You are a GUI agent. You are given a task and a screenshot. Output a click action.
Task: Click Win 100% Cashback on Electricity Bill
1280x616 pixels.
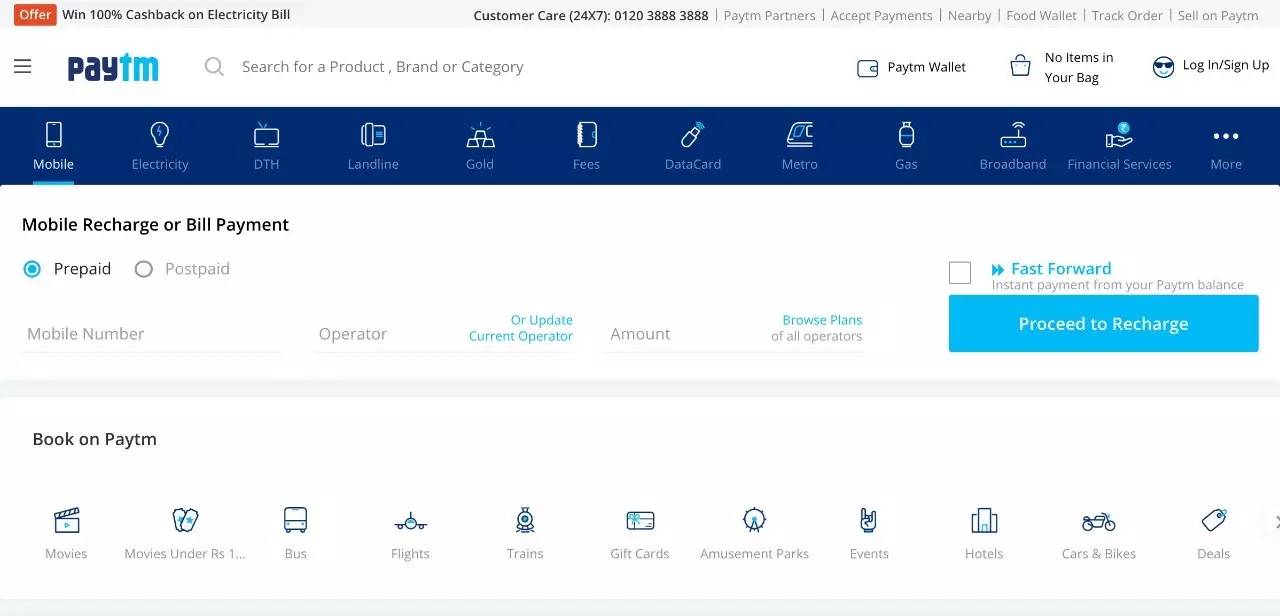point(176,15)
